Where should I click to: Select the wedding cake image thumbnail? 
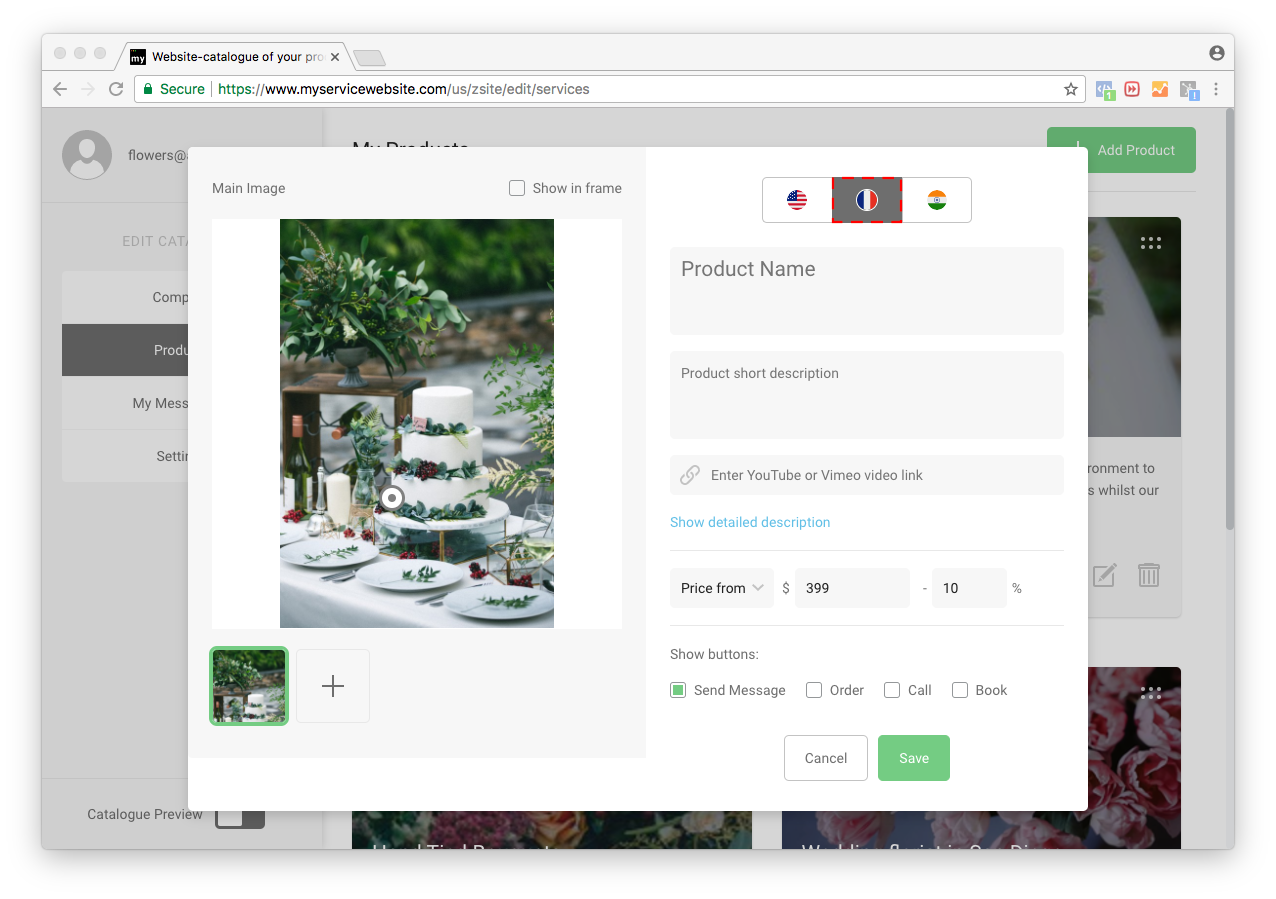pos(249,686)
